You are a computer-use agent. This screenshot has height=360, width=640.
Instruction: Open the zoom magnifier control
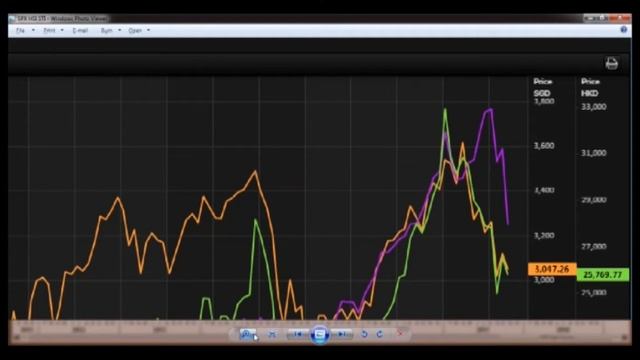coord(247,334)
